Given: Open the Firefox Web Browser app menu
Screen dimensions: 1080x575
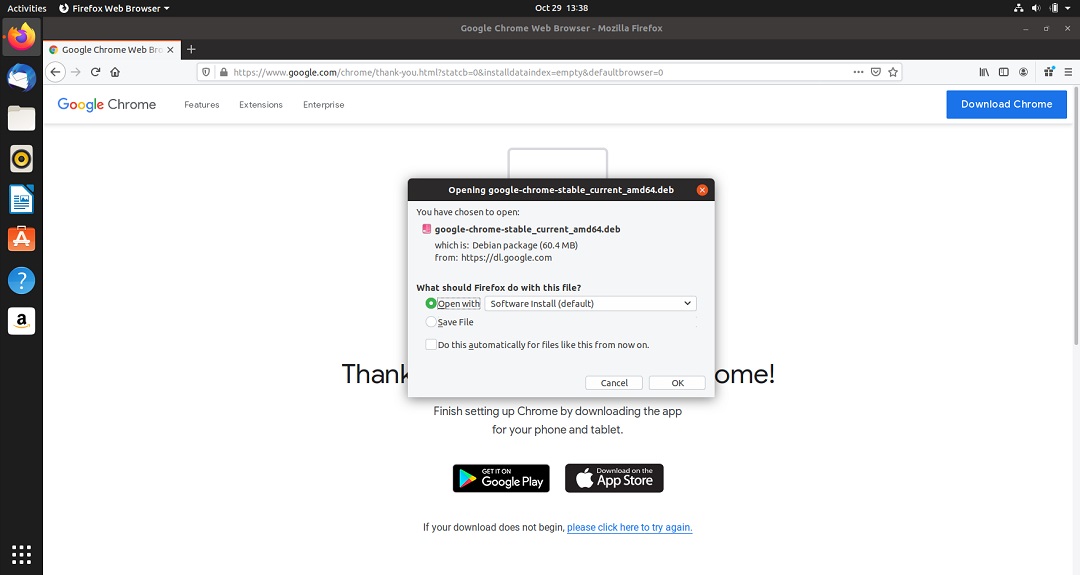Looking at the screenshot, I should (114, 8).
